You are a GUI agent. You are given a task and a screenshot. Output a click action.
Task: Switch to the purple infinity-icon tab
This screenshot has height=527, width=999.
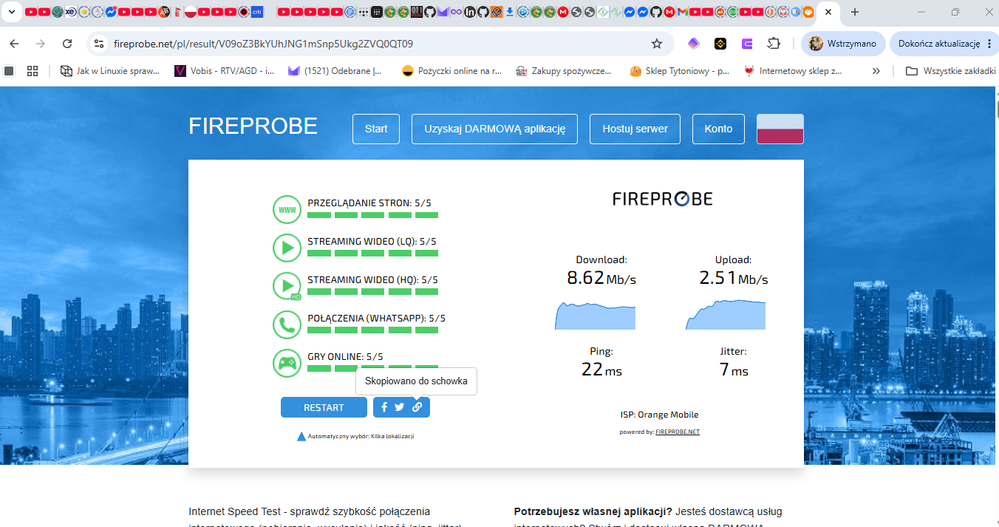[x=456, y=11]
